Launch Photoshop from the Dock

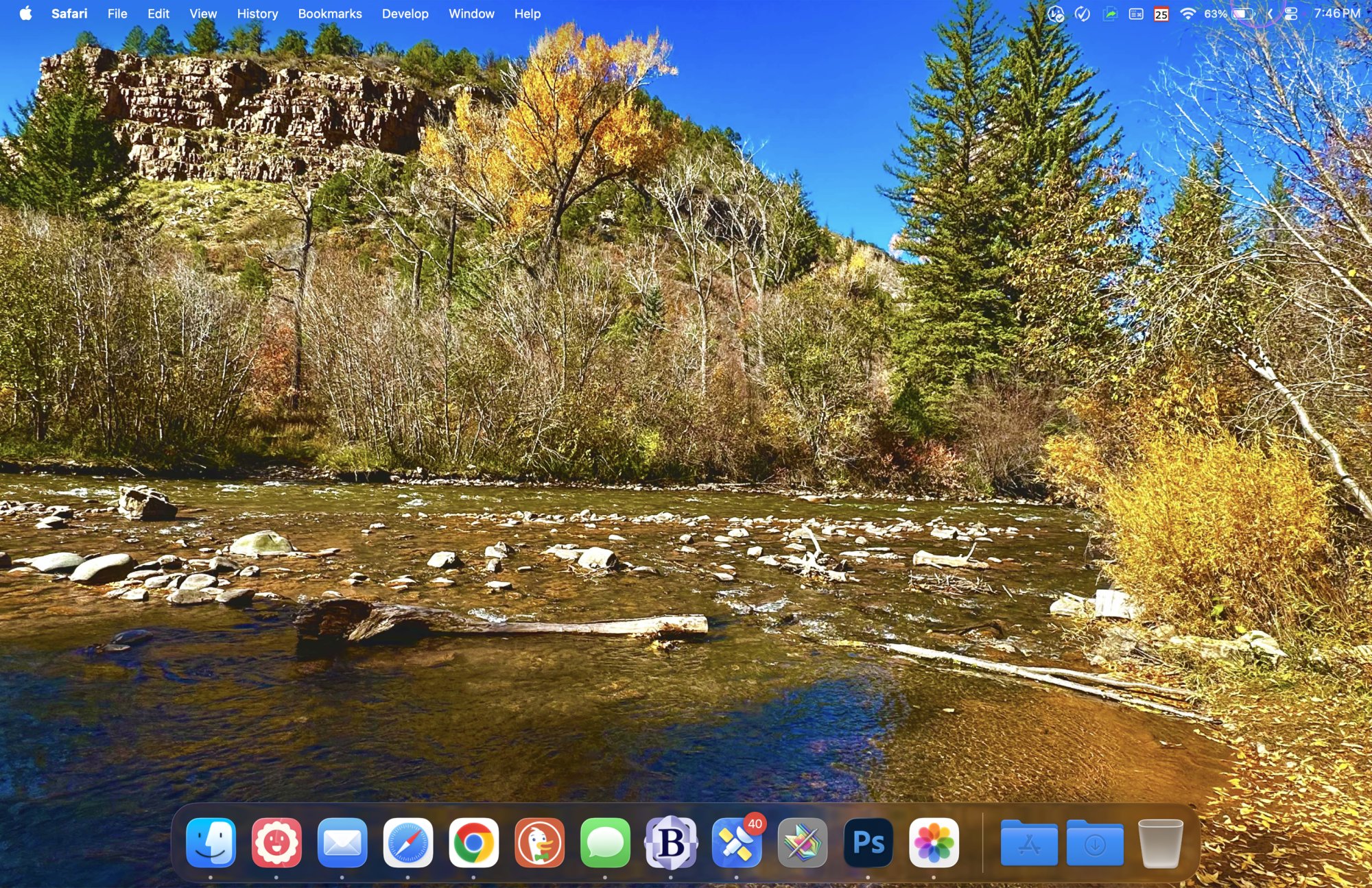click(868, 842)
